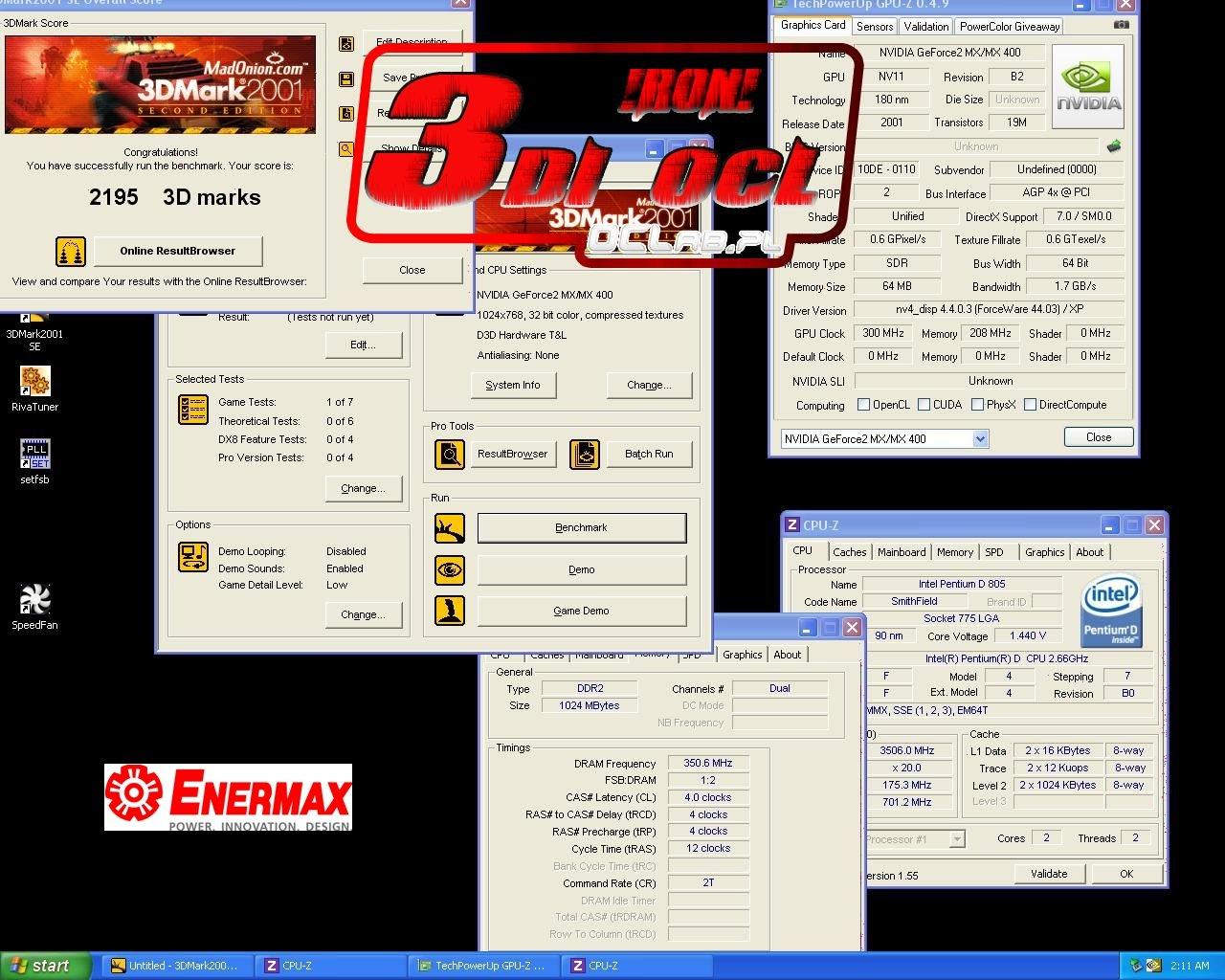Viewport: 1225px width, 980px height.
Task: Open the Memory tab in the CPU-Z CPU window
Action: click(954, 552)
